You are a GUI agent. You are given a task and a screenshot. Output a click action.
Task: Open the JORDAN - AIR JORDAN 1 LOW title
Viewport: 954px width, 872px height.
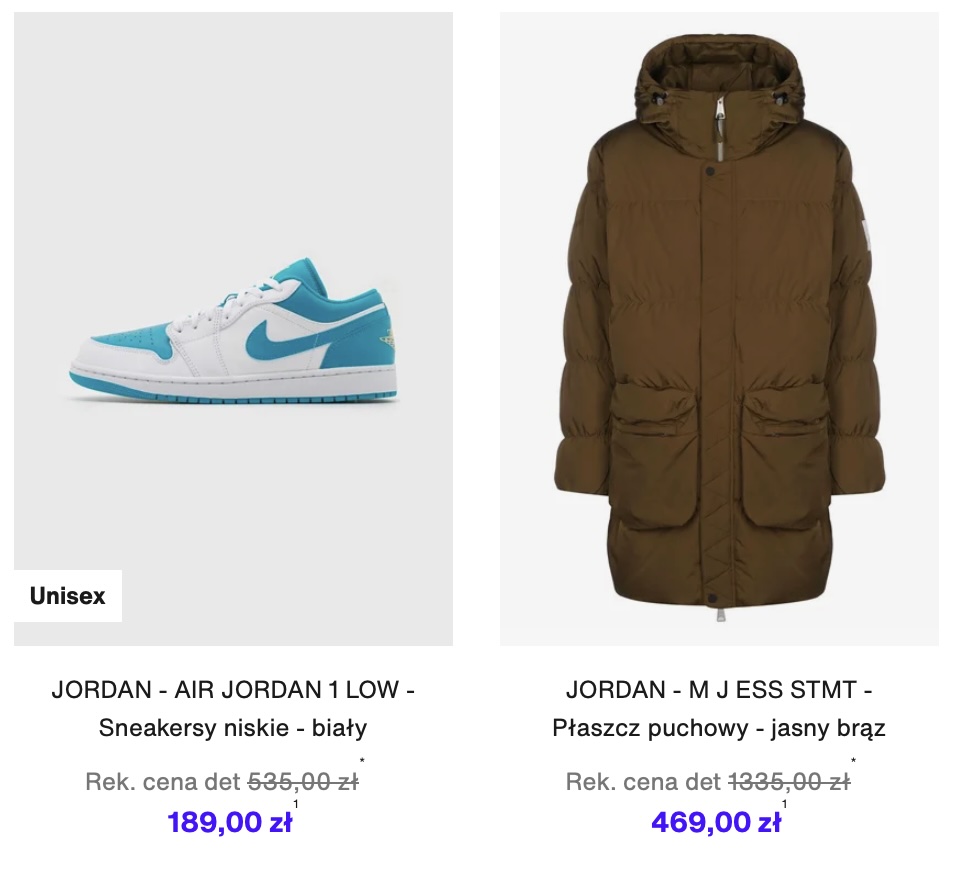(233, 690)
